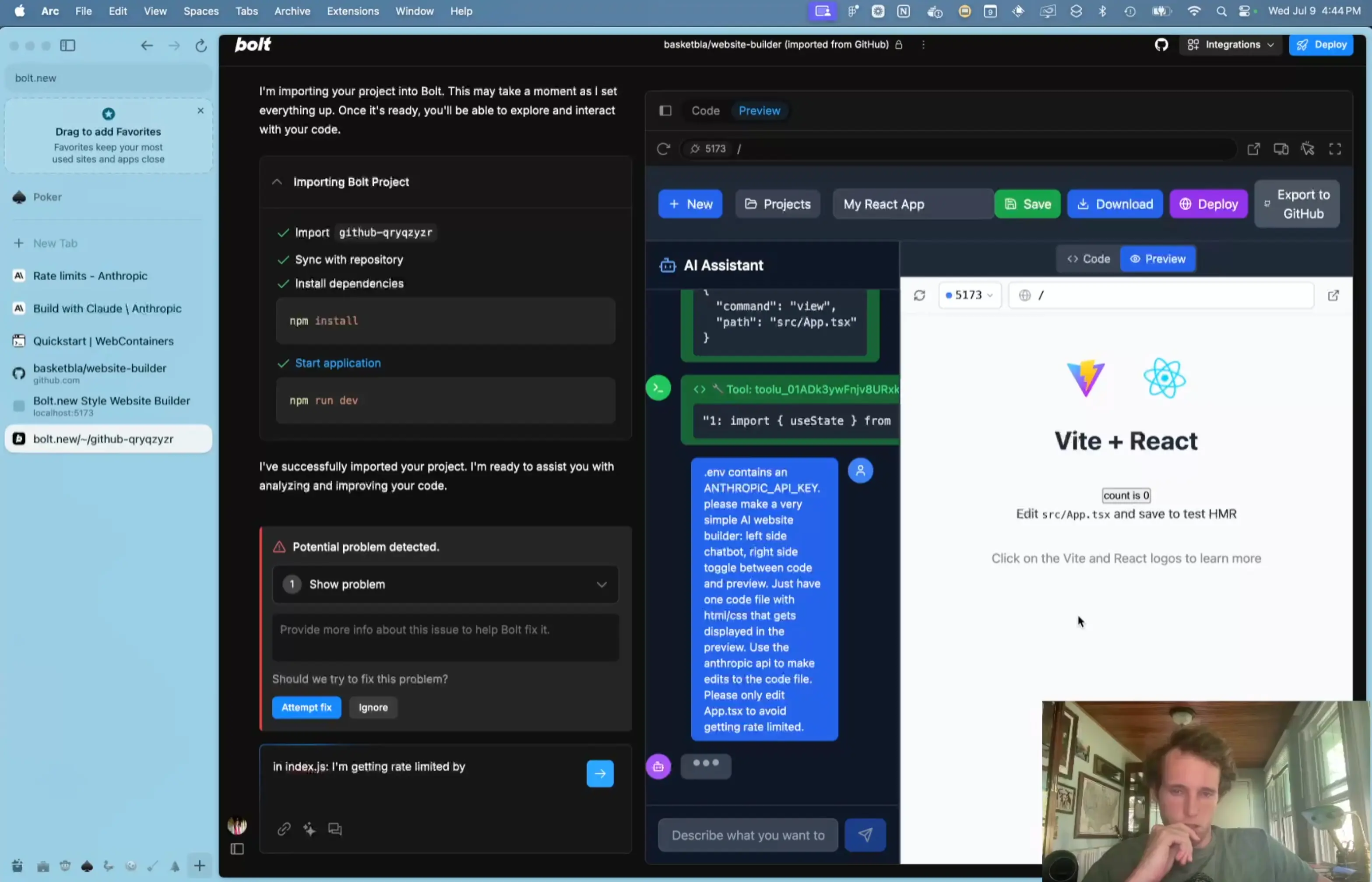Open the Spaces menu in menu bar
1372x882 pixels.
pos(201,11)
